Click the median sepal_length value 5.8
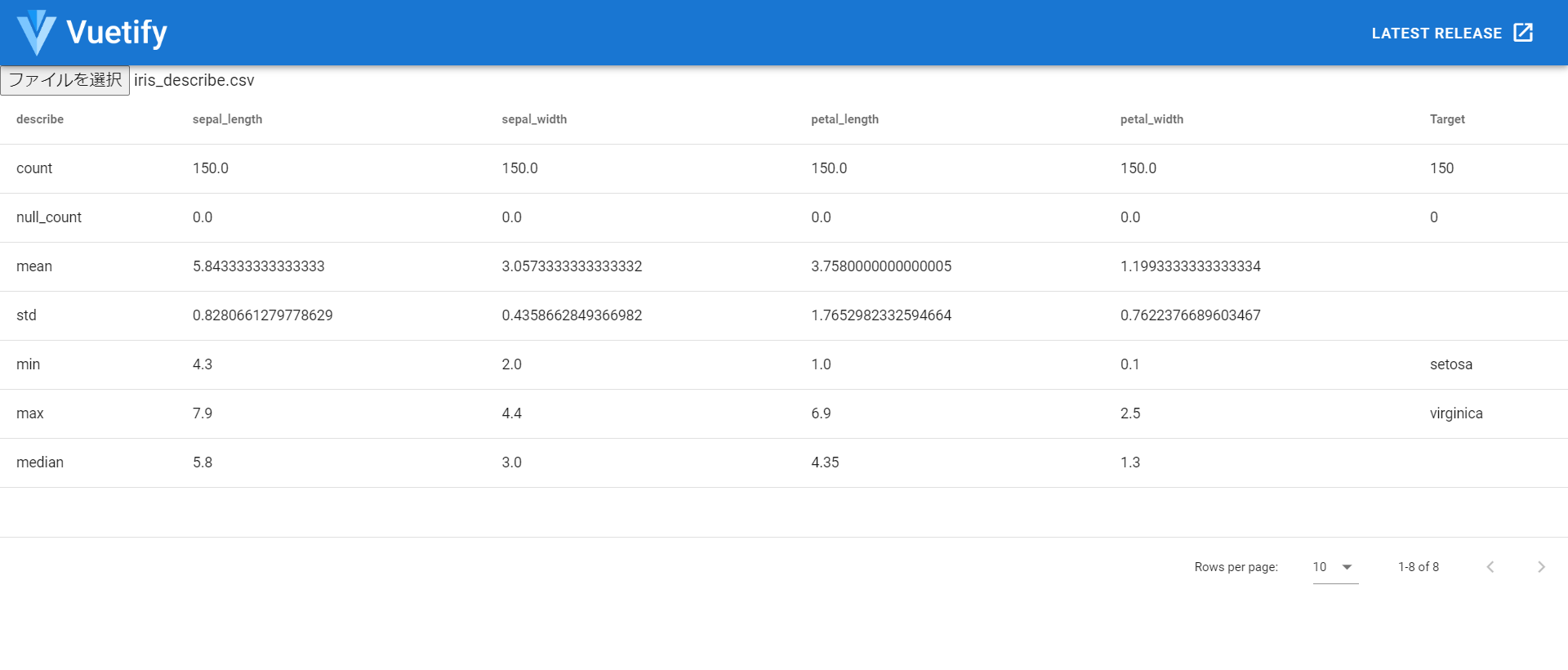 [203, 462]
